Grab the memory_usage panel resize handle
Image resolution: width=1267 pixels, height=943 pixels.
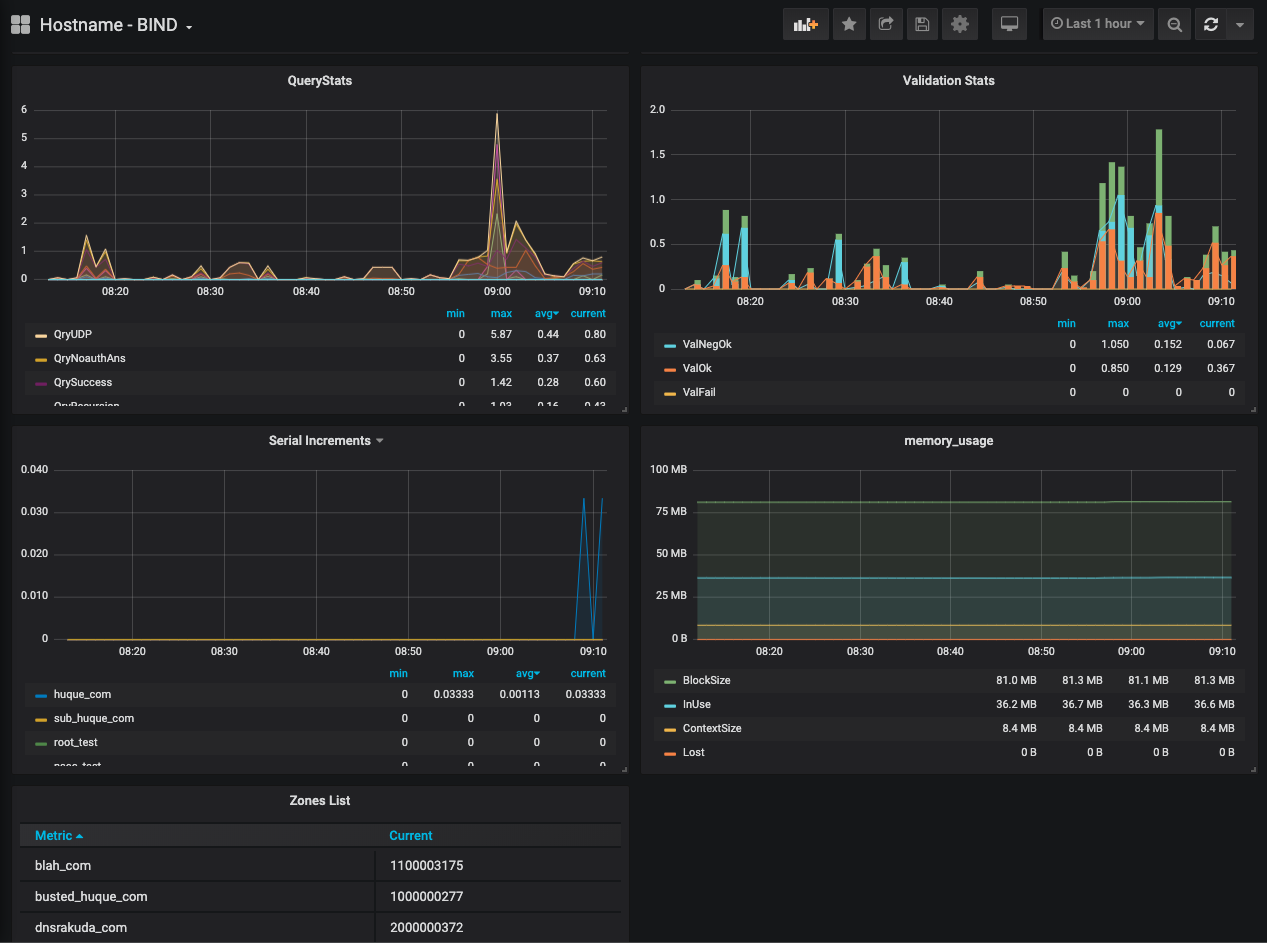pyautogui.click(x=1252, y=769)
